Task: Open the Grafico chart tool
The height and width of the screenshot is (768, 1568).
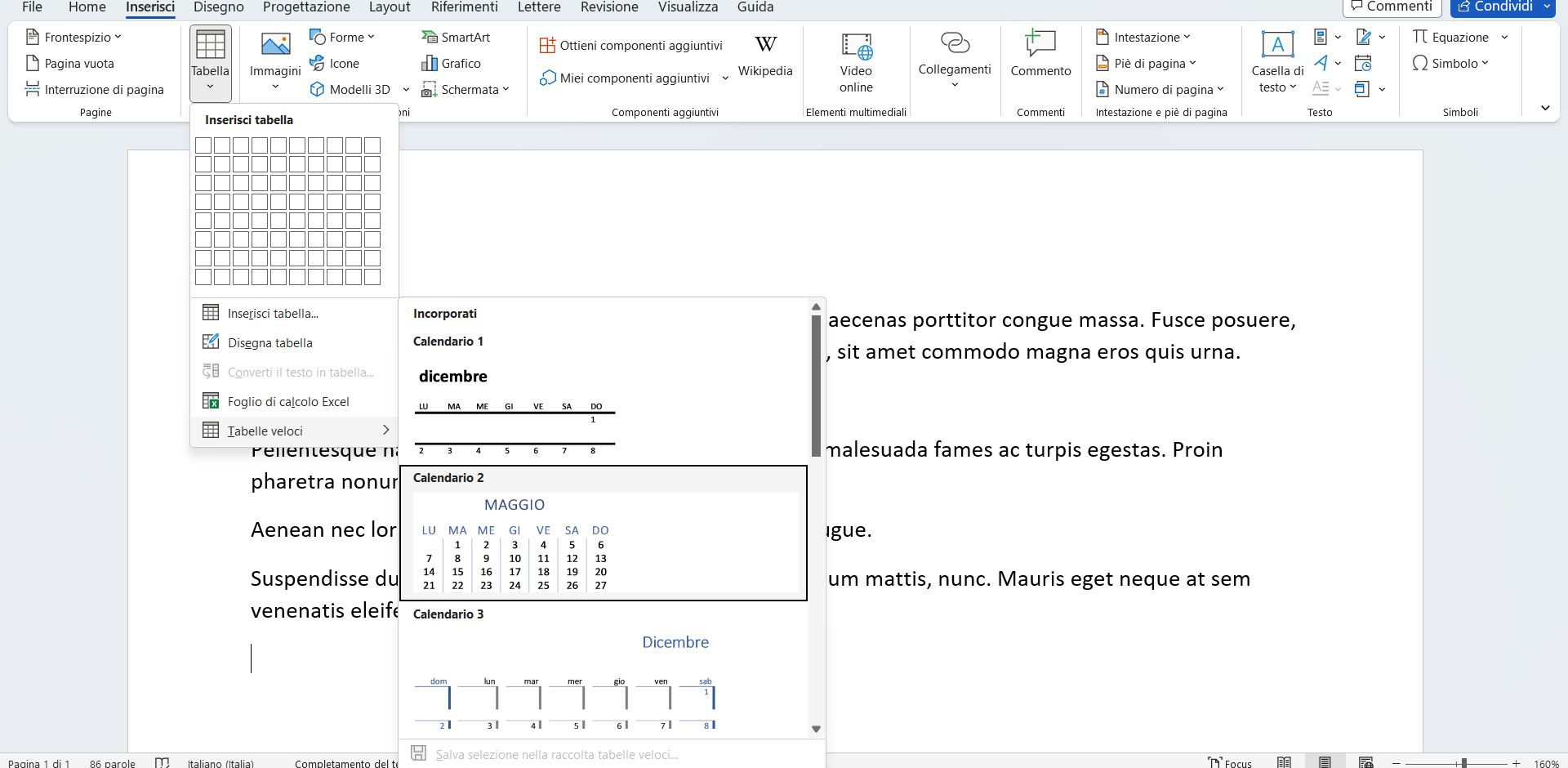Action: 452,64
